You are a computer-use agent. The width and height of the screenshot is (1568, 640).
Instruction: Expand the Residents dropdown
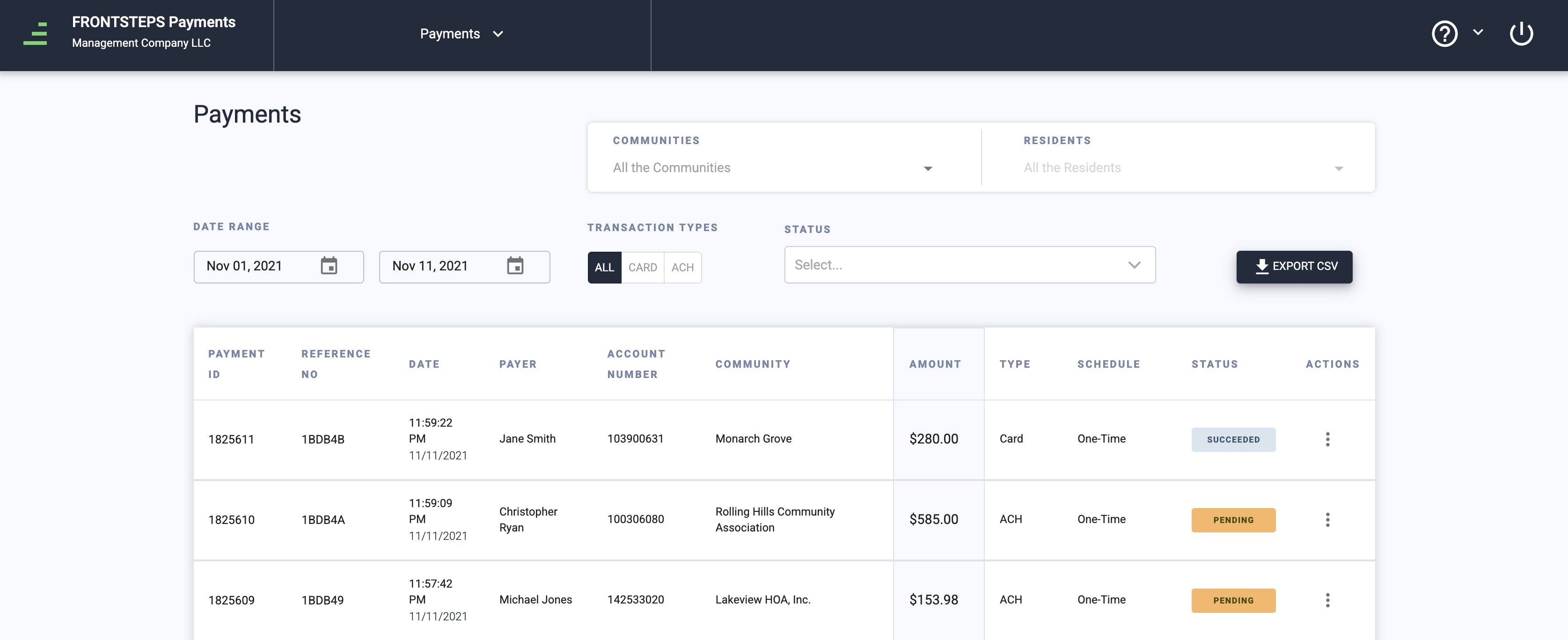[1339, 168]
